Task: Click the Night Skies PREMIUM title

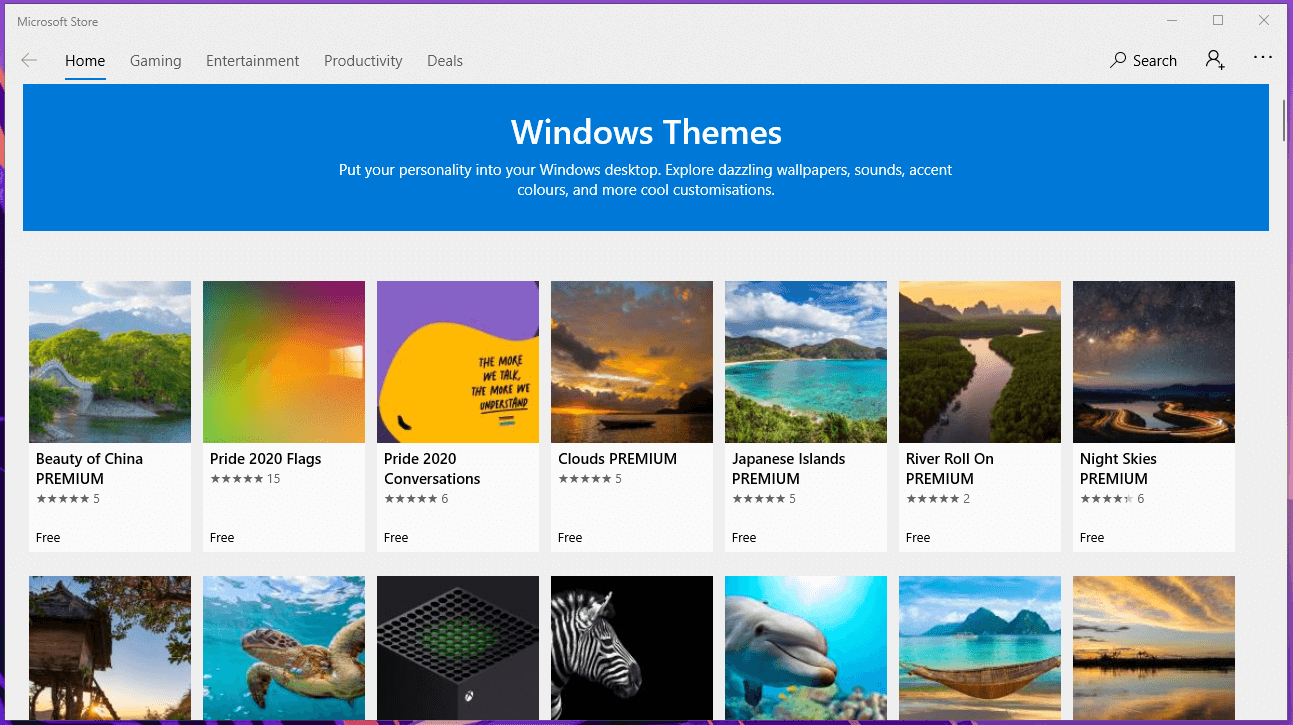Action: [x=1118, y=468]
